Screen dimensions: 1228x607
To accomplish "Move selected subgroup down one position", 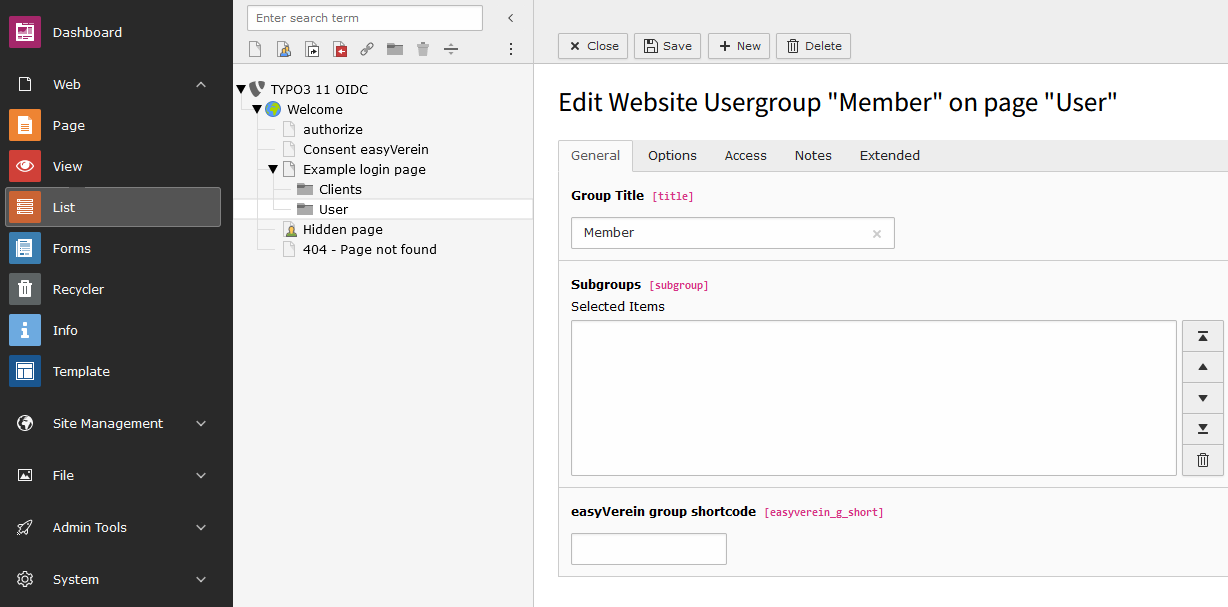I will click(1203, 398).
